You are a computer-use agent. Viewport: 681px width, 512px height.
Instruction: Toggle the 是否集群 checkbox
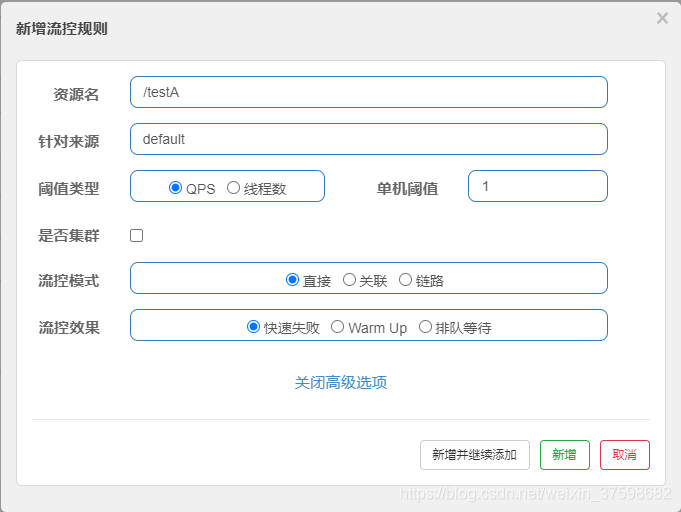click(x=136, y=235)
